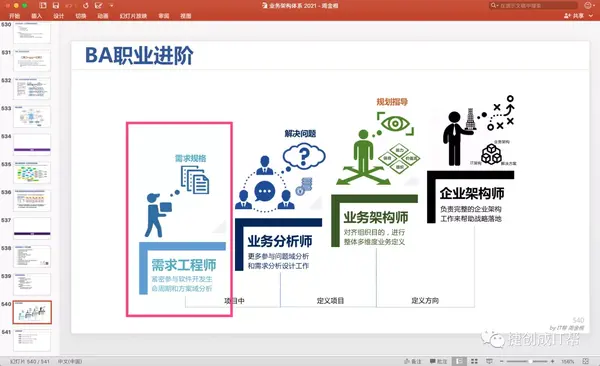The height and width of the screenshot is (366, 600).
Task: Switch to slide sorter grid view icon
Action: (x=474, y=361)
